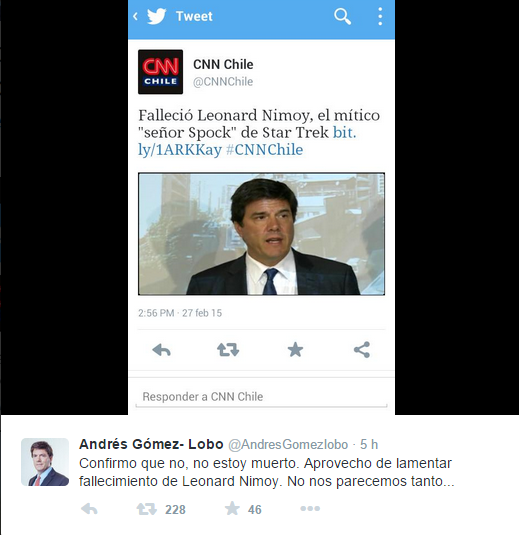Favorite the CNN Chile tweet with star

(295, 350)
